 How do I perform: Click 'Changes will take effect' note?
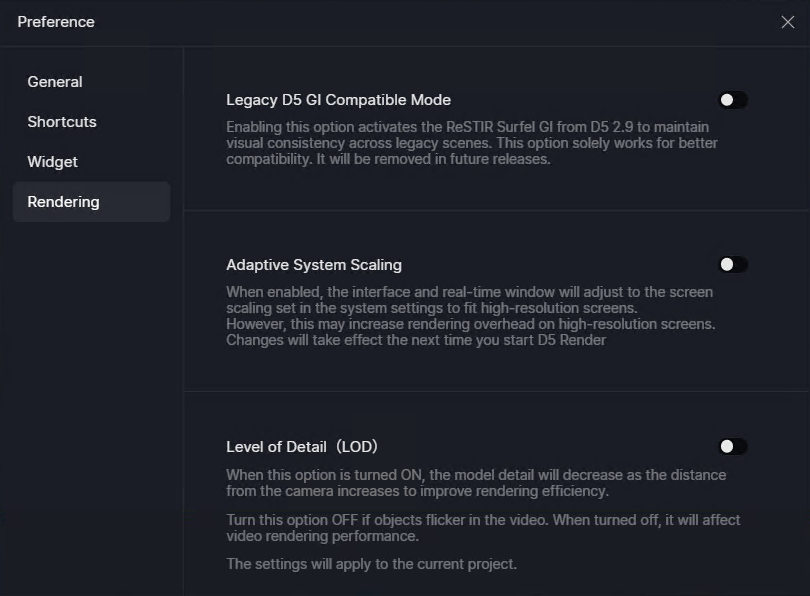(416, 340)
